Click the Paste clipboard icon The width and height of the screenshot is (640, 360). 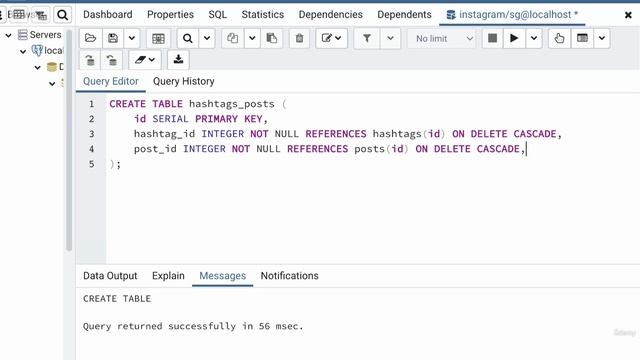[271, 38]
